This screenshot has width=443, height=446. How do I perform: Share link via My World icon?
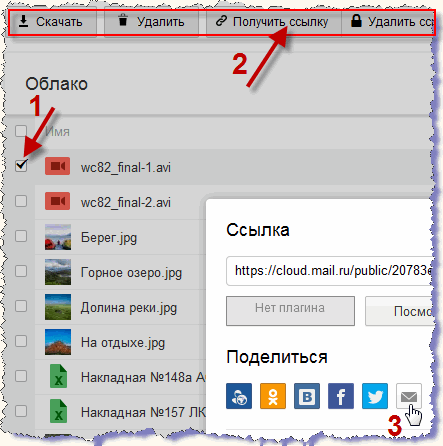(x=239, y=396)
